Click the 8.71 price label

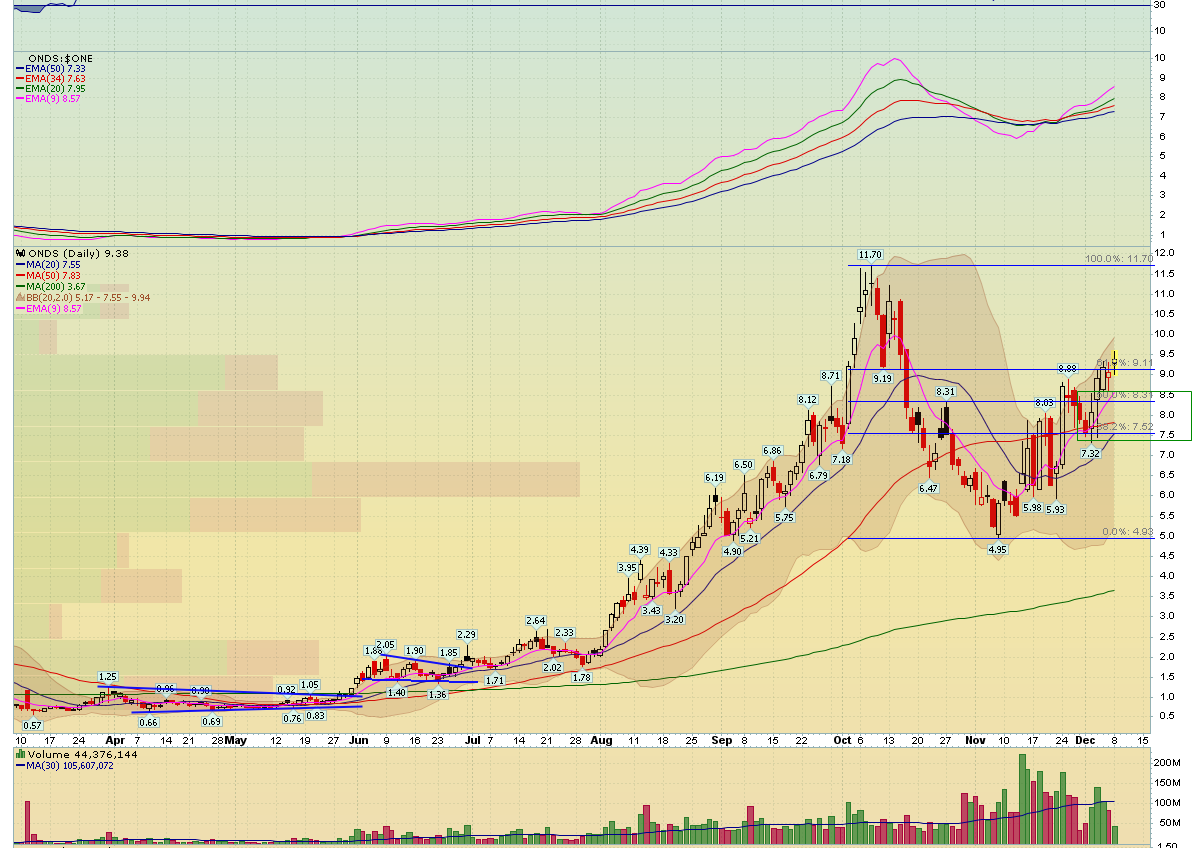point(830,375)
